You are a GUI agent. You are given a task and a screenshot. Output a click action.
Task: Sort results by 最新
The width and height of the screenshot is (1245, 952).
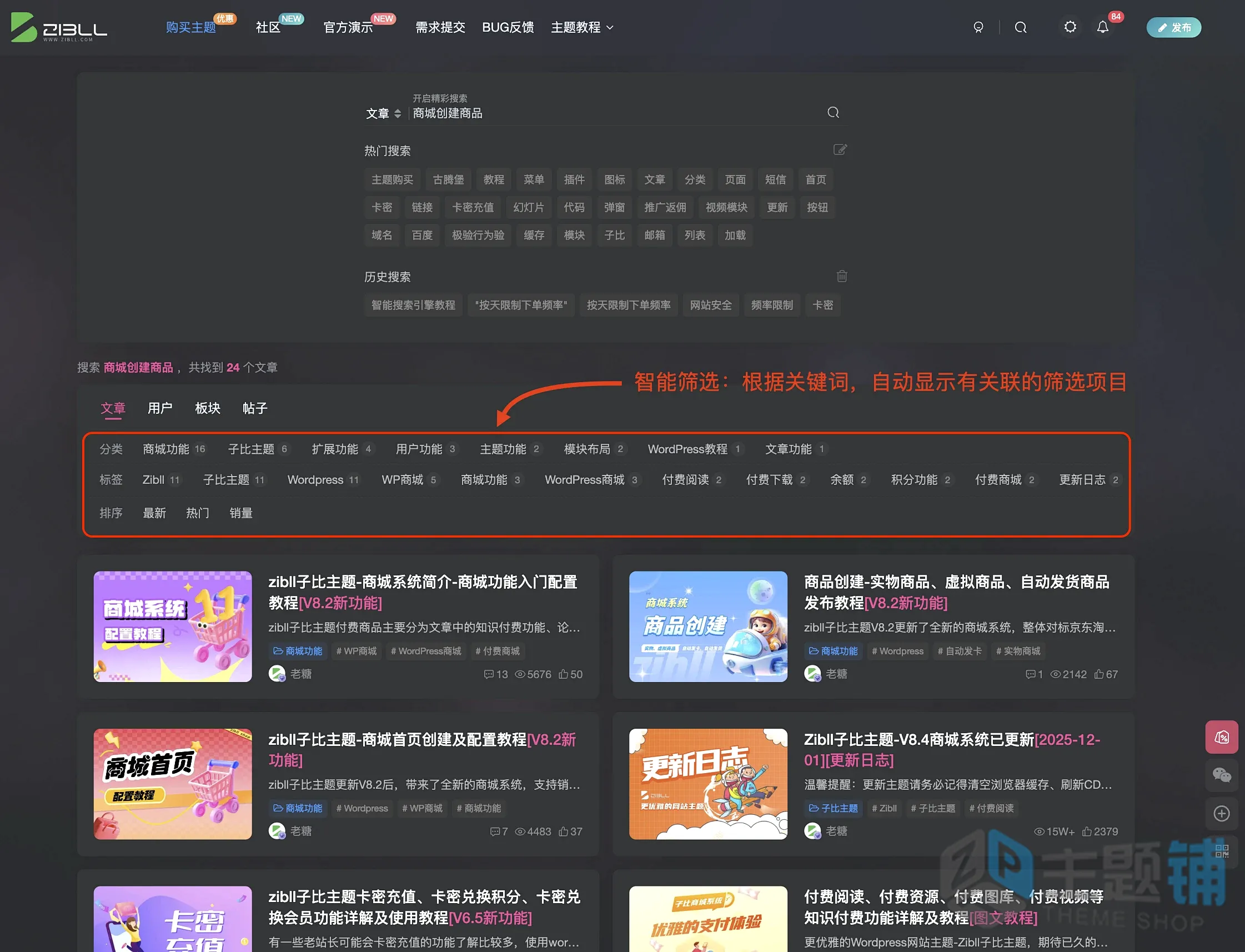tap(154, 513)
